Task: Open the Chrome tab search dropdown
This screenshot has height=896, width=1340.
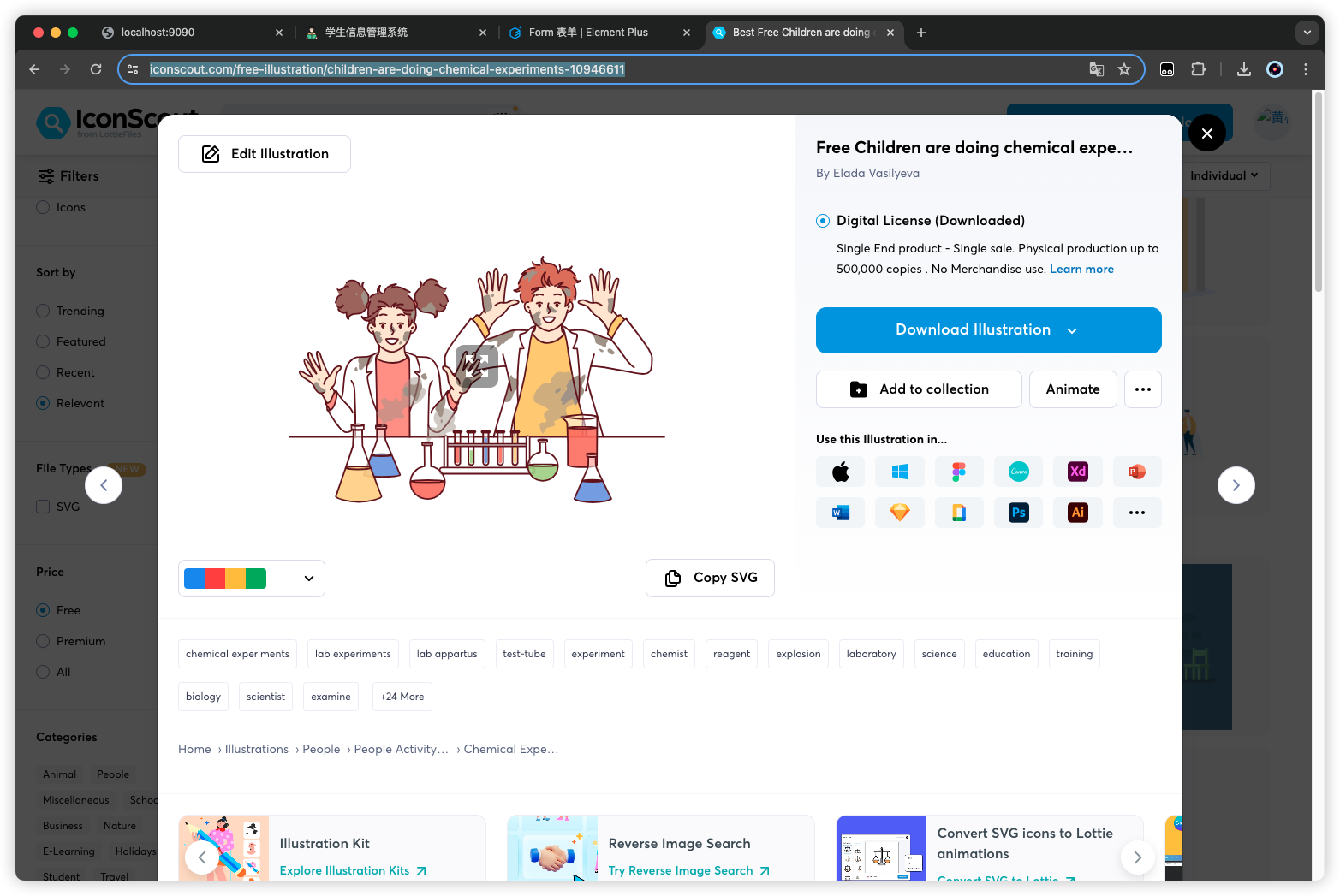Action: point(1307,33)
